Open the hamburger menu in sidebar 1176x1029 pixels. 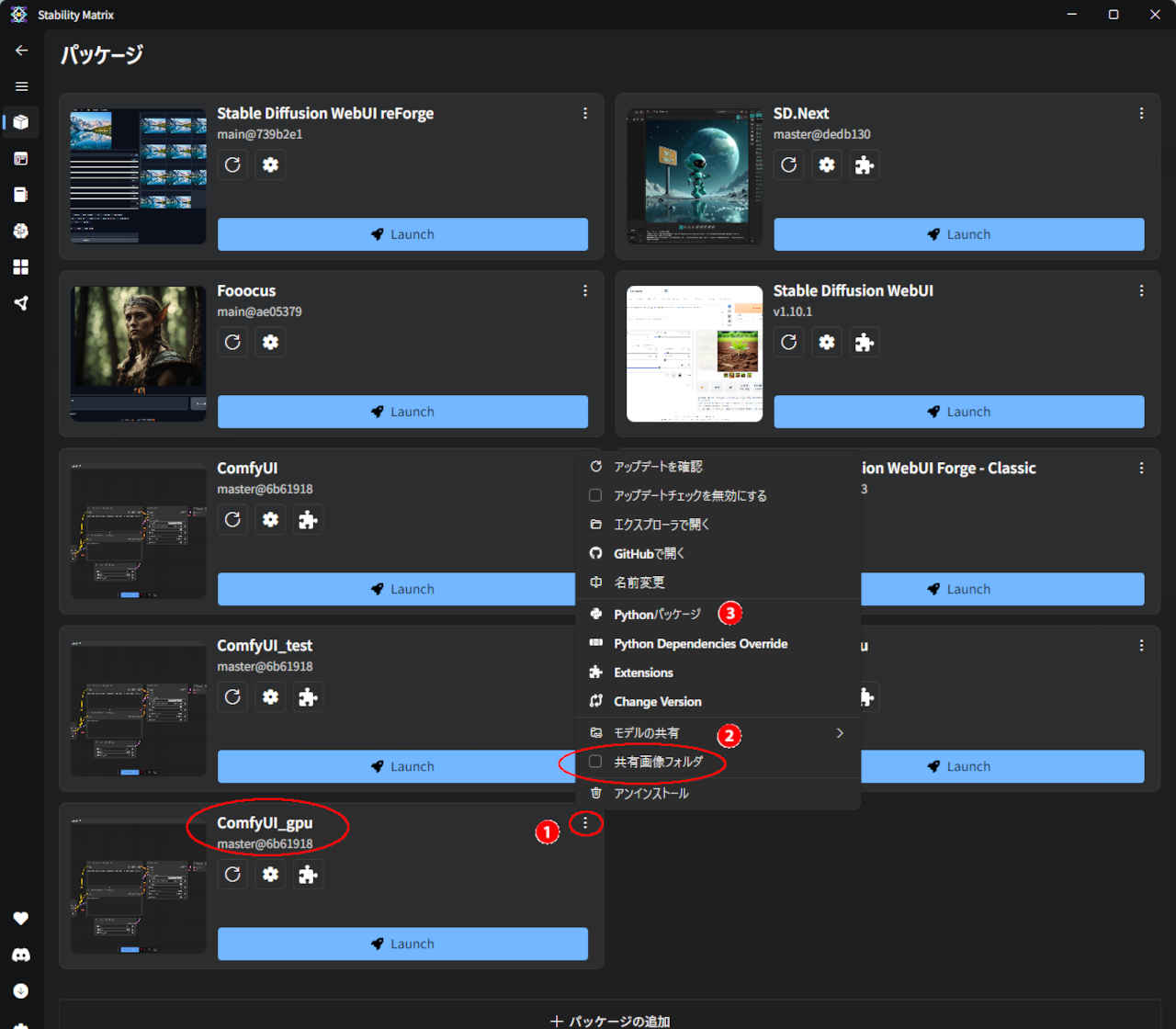(x=21, y=86)
